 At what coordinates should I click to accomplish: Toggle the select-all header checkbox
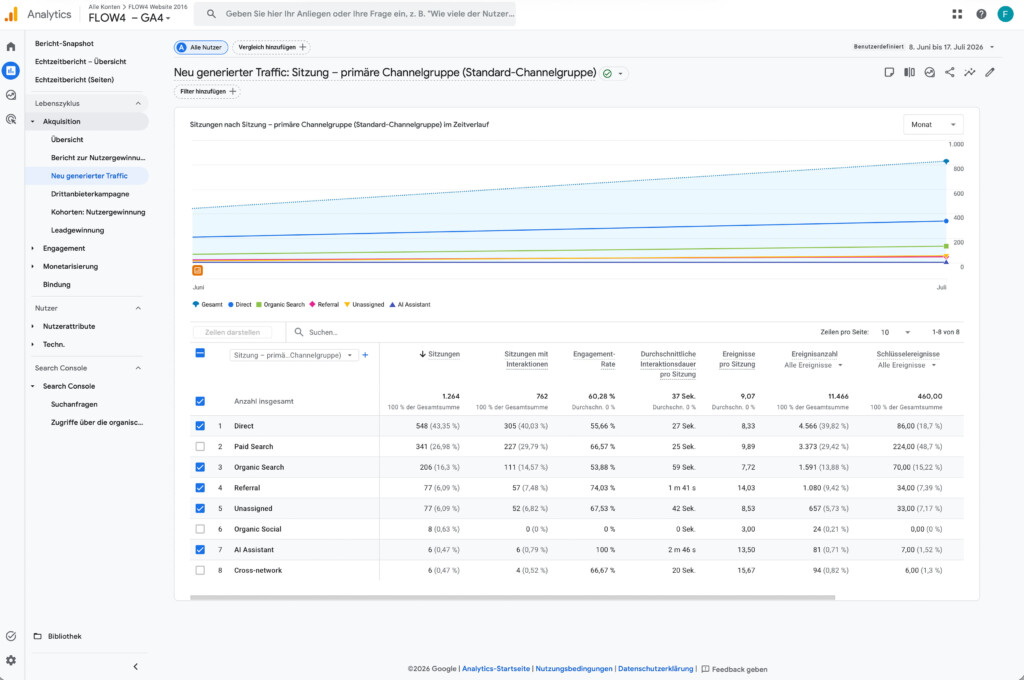click(x=200, y=353)
